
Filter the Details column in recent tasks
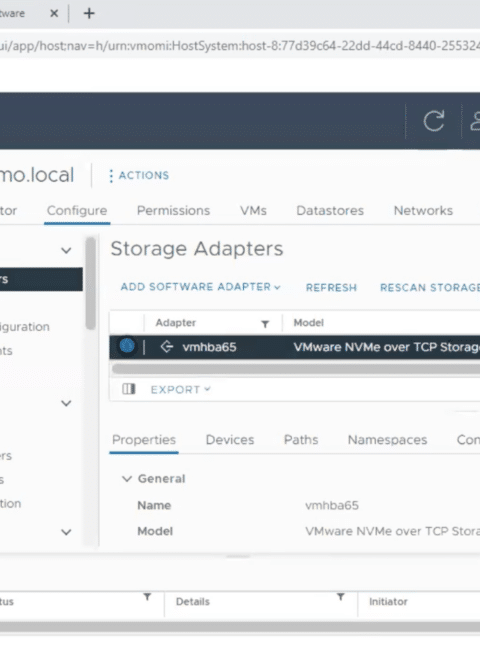pos(341,597)
